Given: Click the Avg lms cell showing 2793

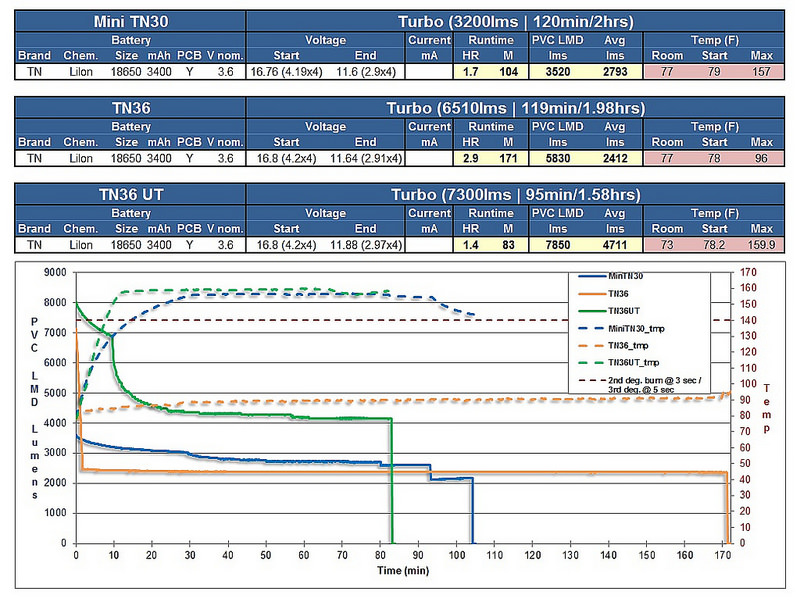Looking at the screenshot, I should pos(612,71).
